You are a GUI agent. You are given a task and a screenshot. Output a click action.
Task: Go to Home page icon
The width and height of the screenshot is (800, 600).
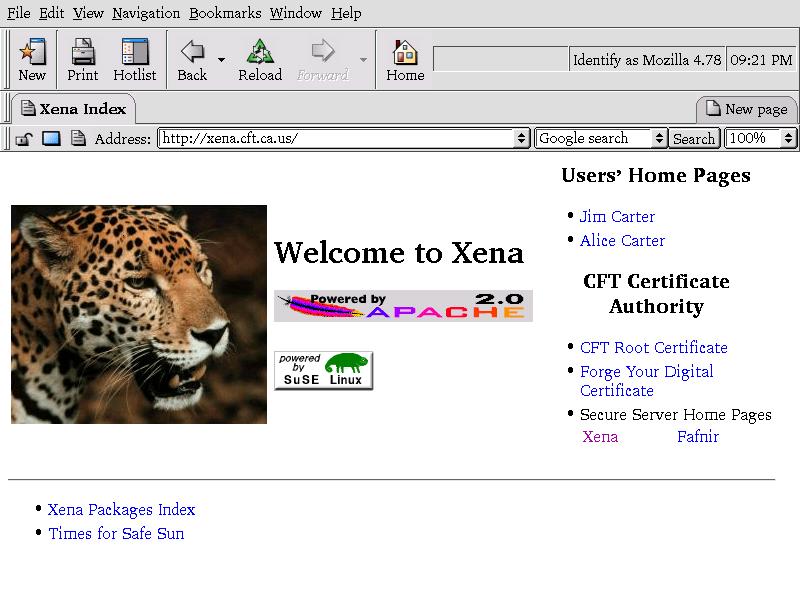click(405, 59)
